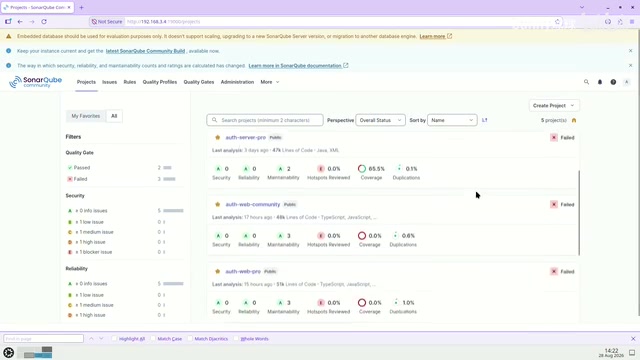Open browser extensions icon
The width and height of the screenshot is (640, 360).
pyautogui.click(x=620, y=22)
